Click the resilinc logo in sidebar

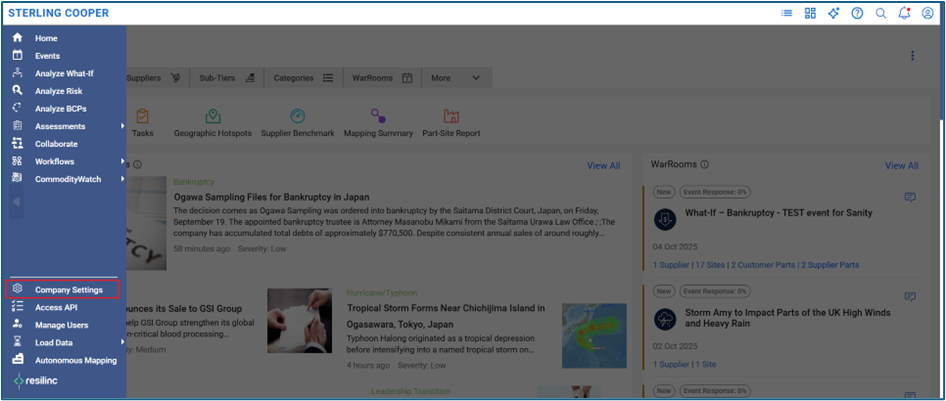[36, 380]
